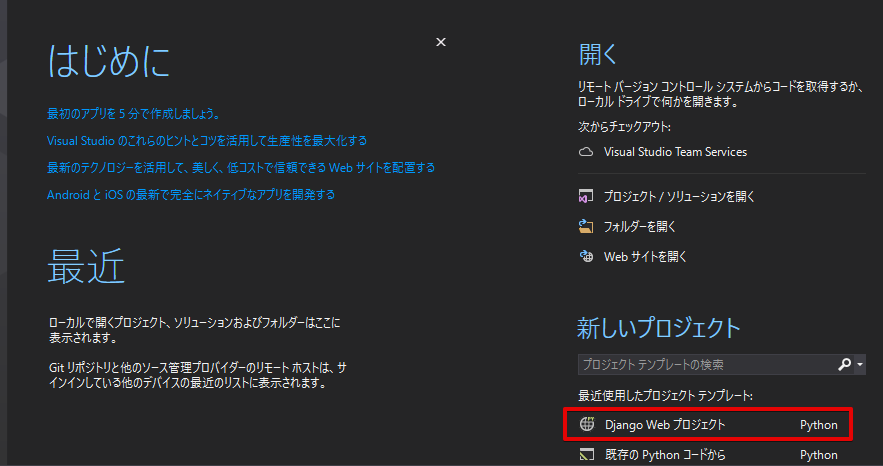Screen dimensions: 883x466
Task: Open the dropdown arrow next to template search
Action: pyautogui.click(x=860, y=365)
